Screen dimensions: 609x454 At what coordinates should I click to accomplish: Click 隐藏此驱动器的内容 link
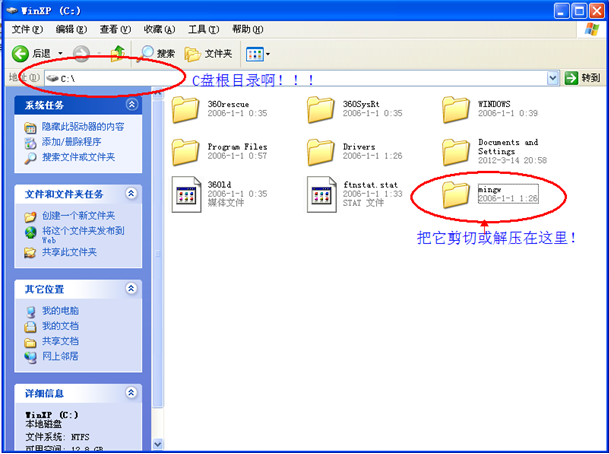[83, 127]
